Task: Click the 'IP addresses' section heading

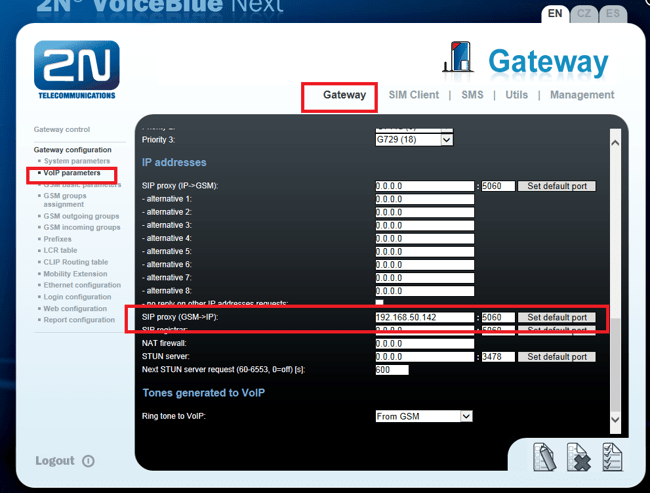Action: pos(174,163)
